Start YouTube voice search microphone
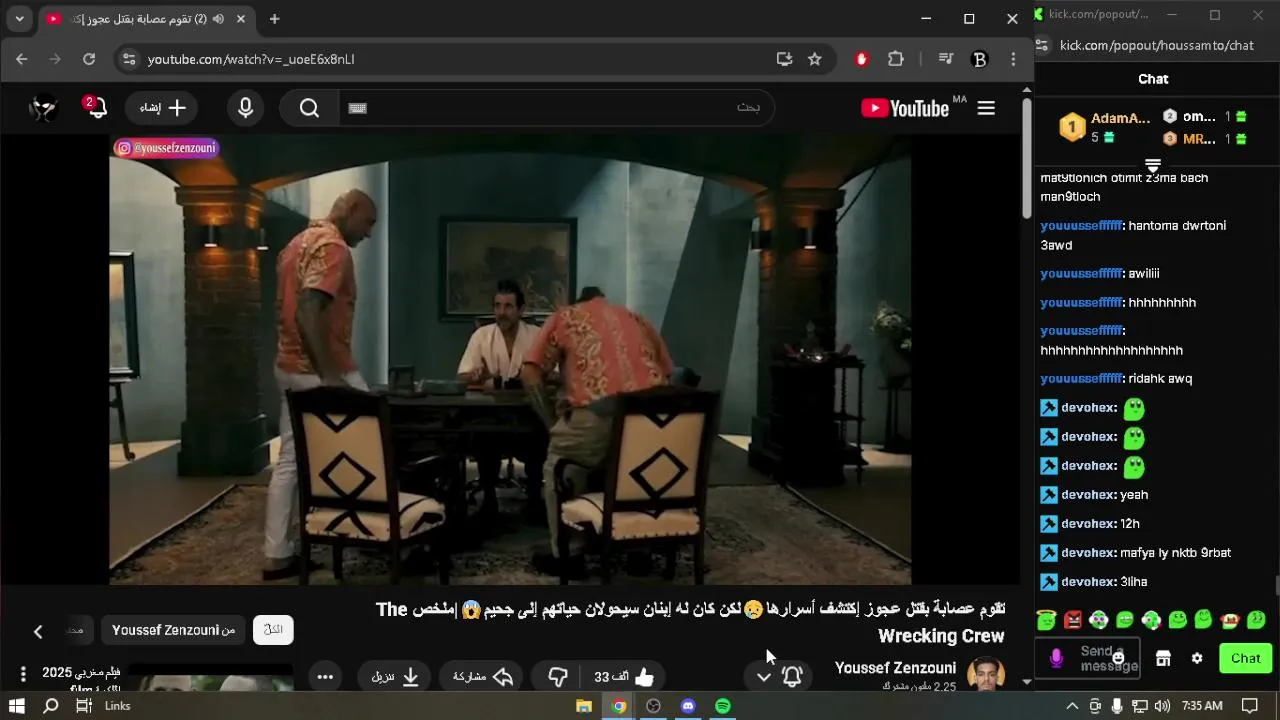Image resolution: width=1280 pixels, height=720 pixels. (x=246, y=108)
